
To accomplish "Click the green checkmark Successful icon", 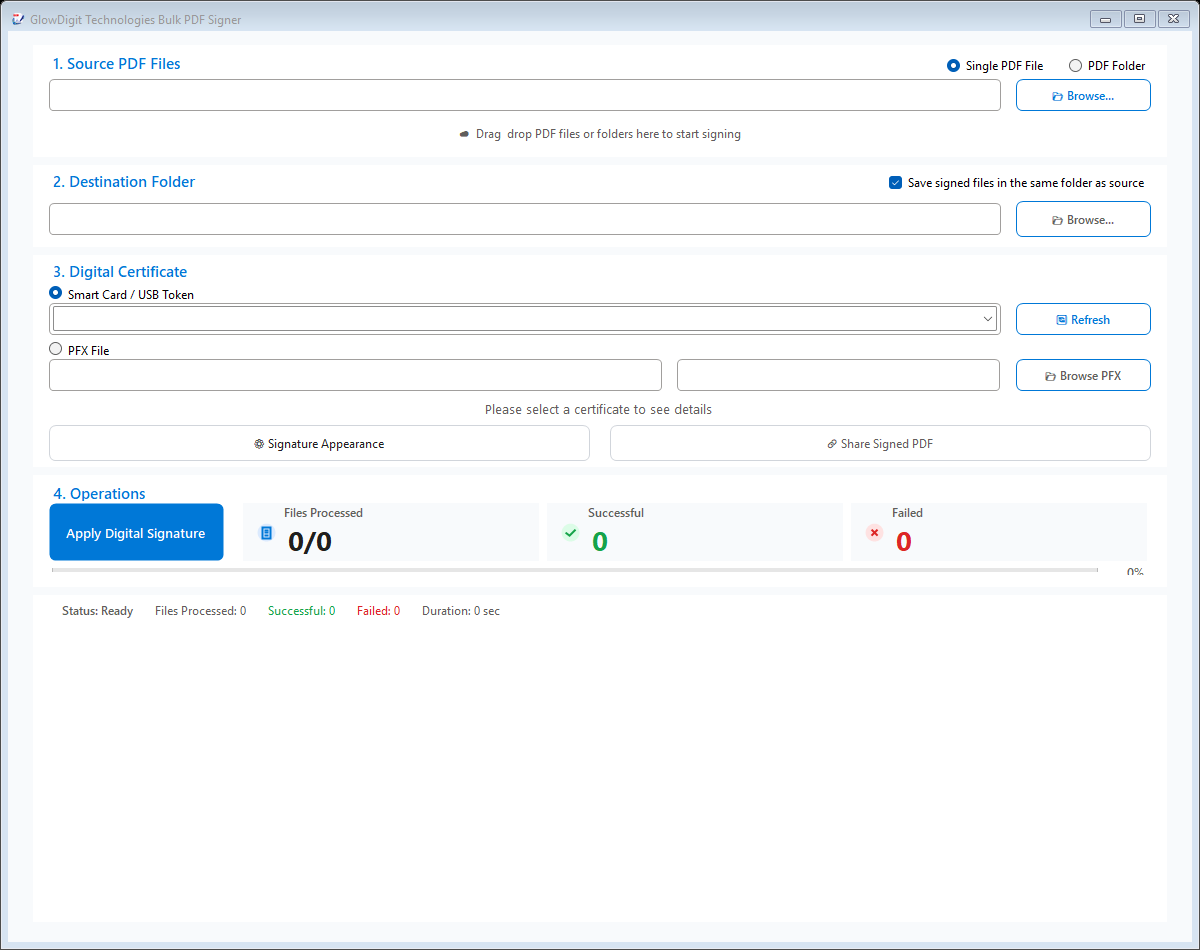I will tap(570, 533).
